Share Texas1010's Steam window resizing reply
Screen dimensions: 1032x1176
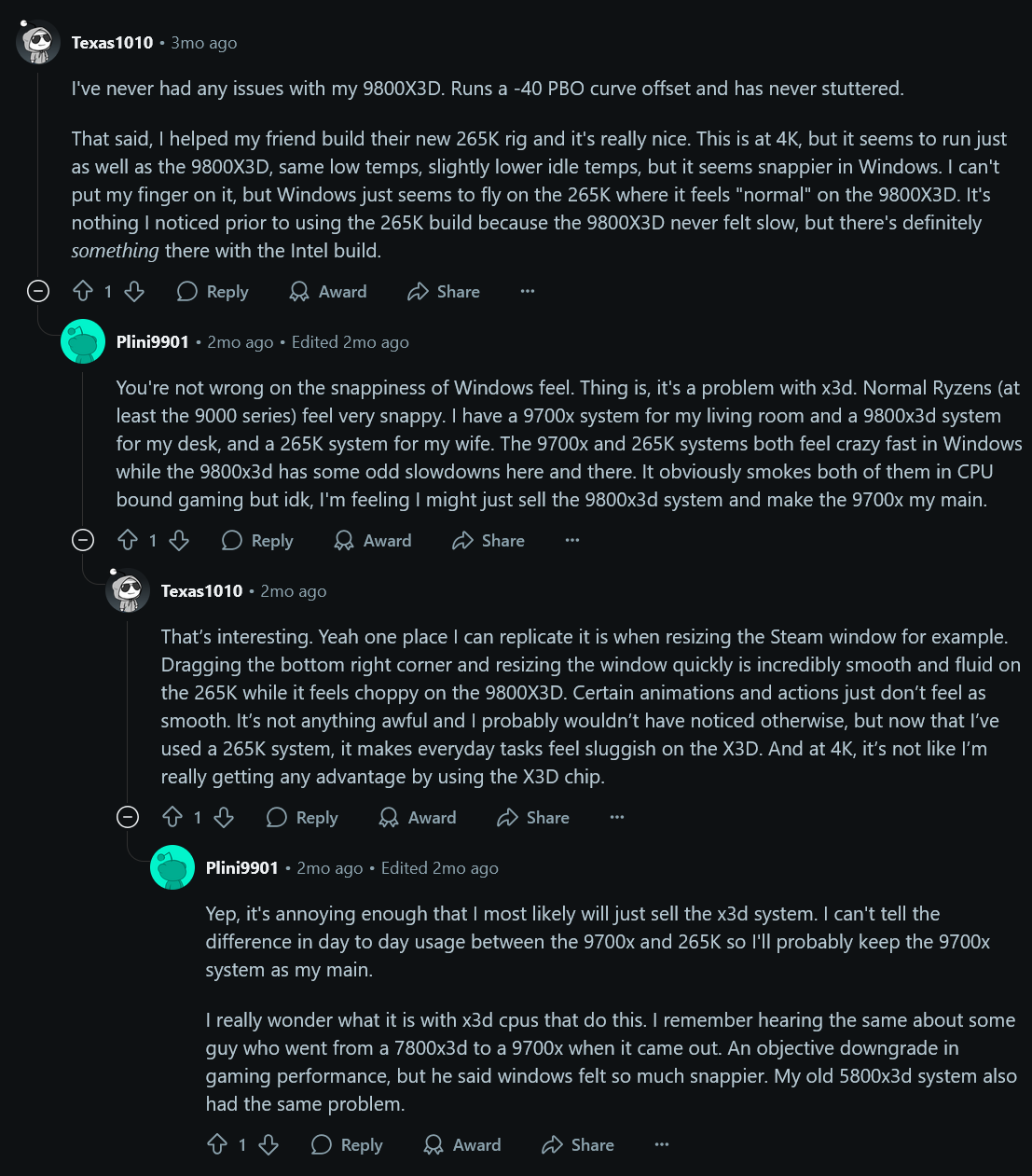click(533, 818)
